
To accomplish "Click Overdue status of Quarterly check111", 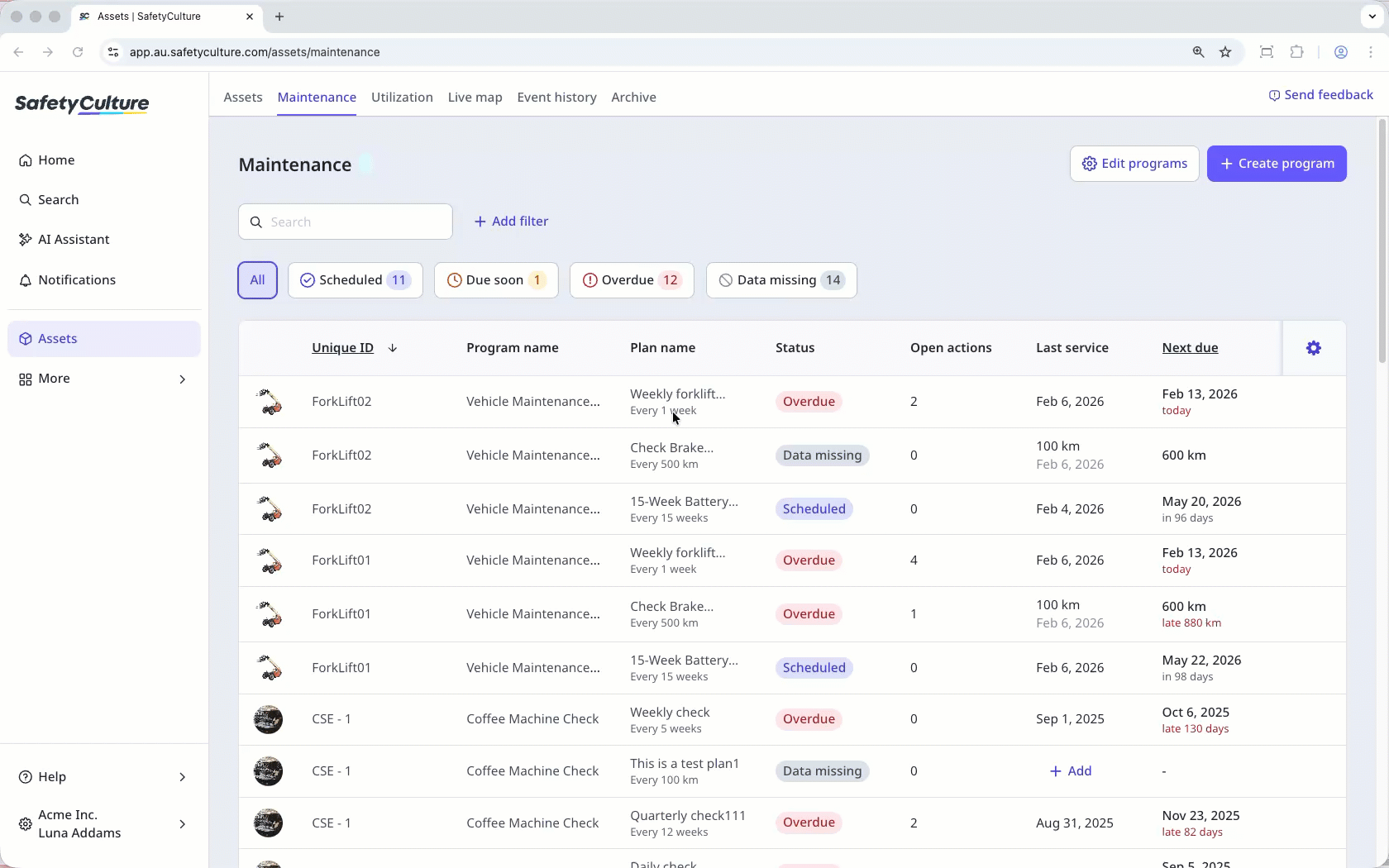I will pos(809,823).
